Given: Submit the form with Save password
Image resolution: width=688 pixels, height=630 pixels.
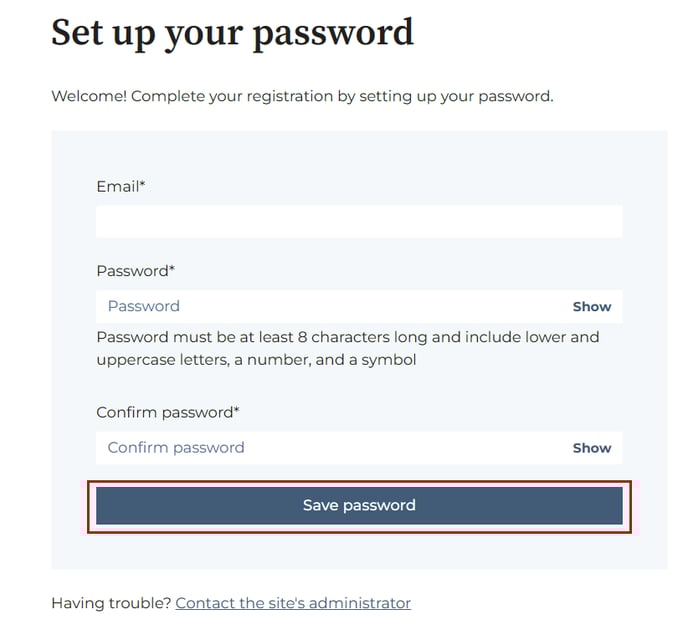Looking at the screenshot, I should [x=359, y=505].
